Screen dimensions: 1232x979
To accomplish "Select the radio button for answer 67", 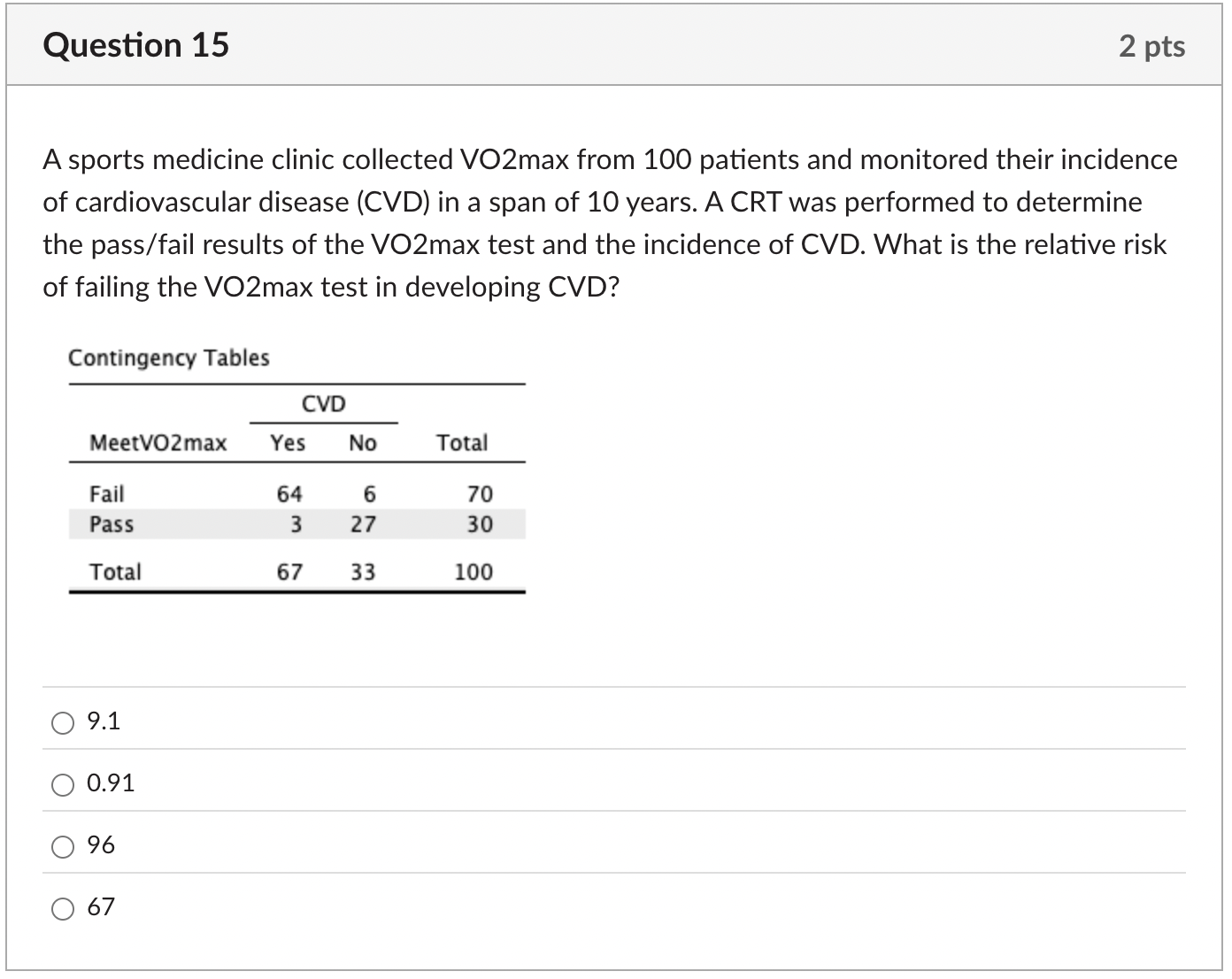I will pyautogui.click(x=62, y=908).
